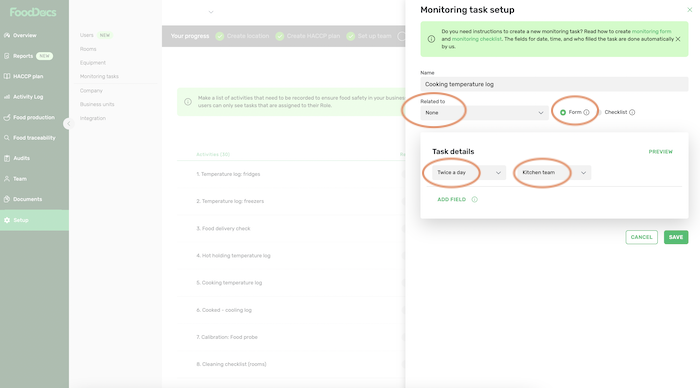Click the Cancel button
Viewport: 700px width, 388px height.
[x=642, y=237]
